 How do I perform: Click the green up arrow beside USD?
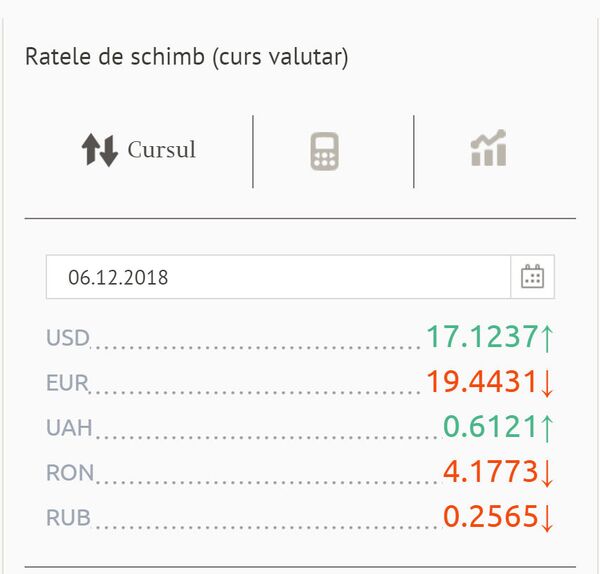pos(546,337)
